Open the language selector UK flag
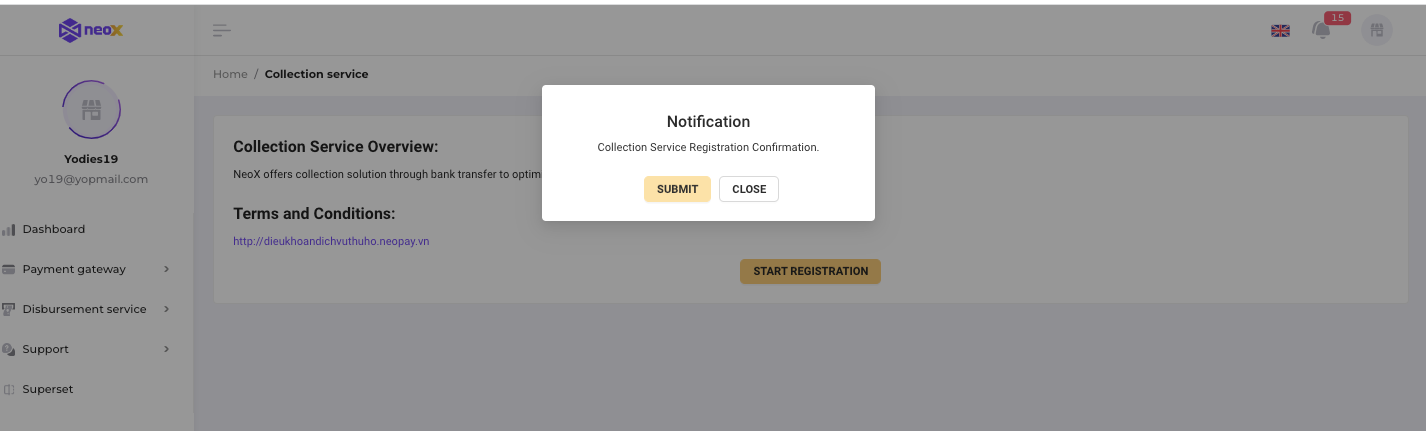 [1280, 31]
